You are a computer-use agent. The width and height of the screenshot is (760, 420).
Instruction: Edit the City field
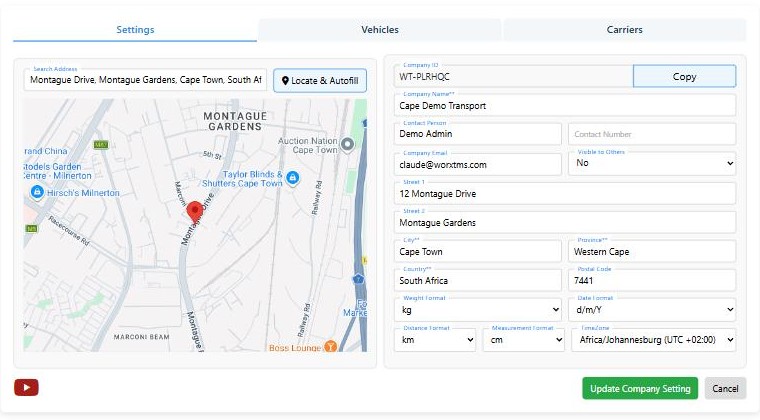(x=478, y=251)
